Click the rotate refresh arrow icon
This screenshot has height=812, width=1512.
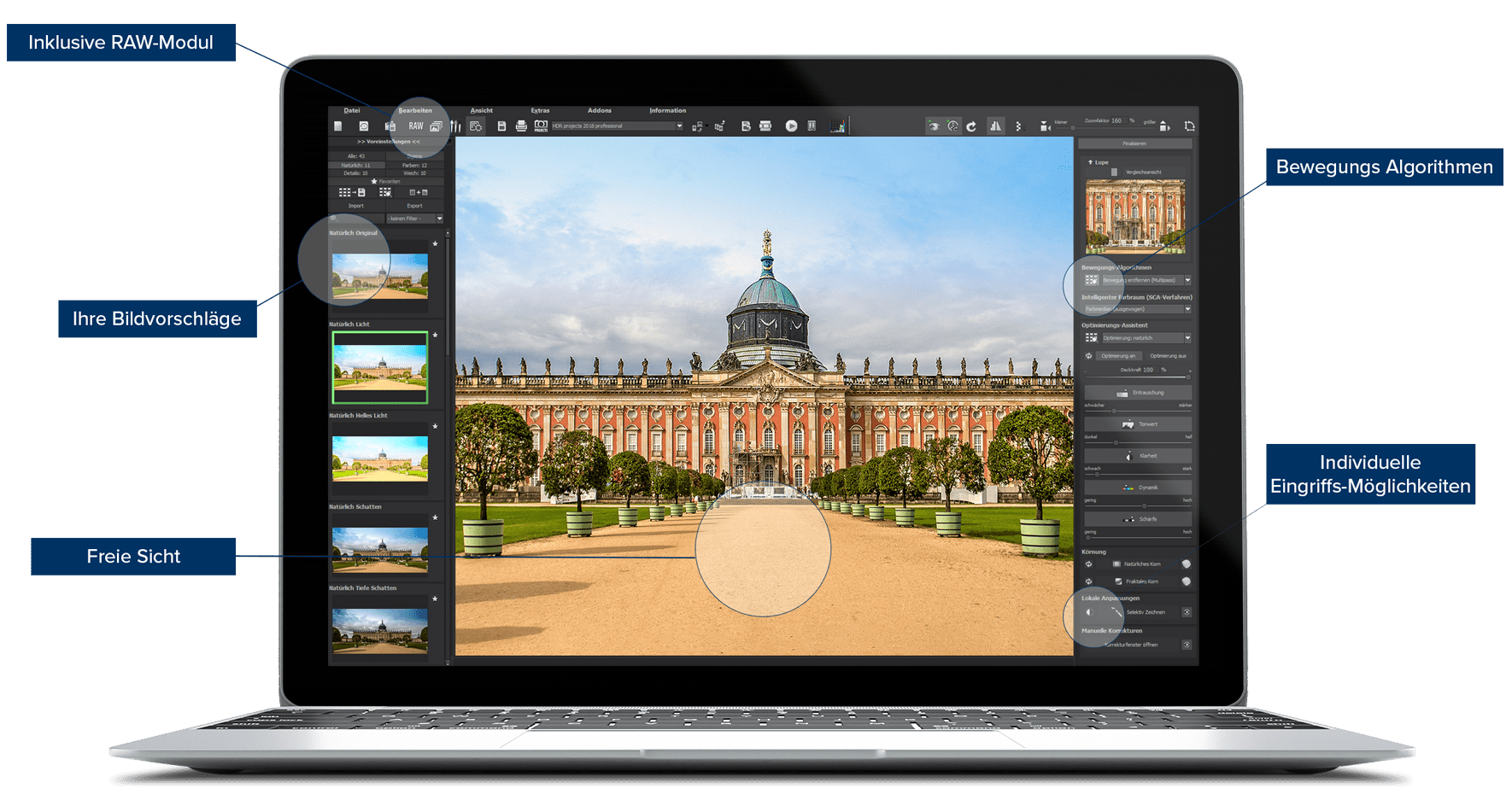[971, 126]
